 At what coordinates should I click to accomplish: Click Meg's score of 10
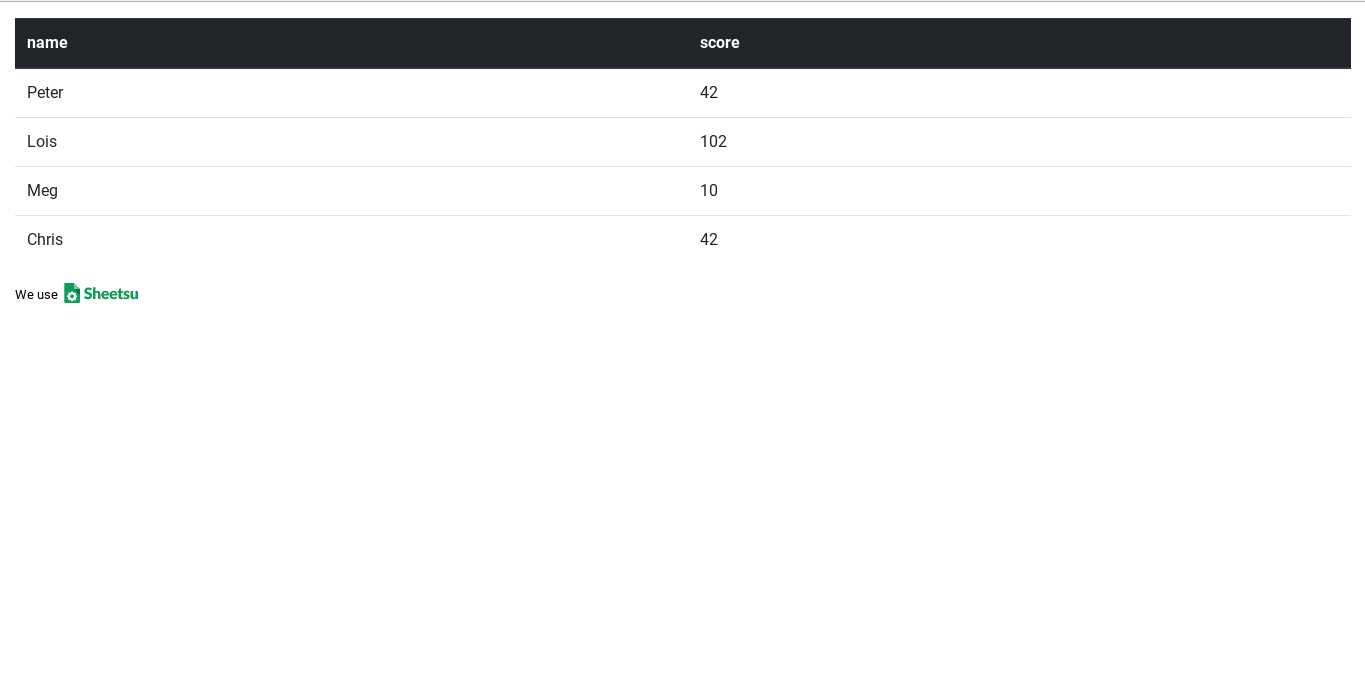coord(709,191)
